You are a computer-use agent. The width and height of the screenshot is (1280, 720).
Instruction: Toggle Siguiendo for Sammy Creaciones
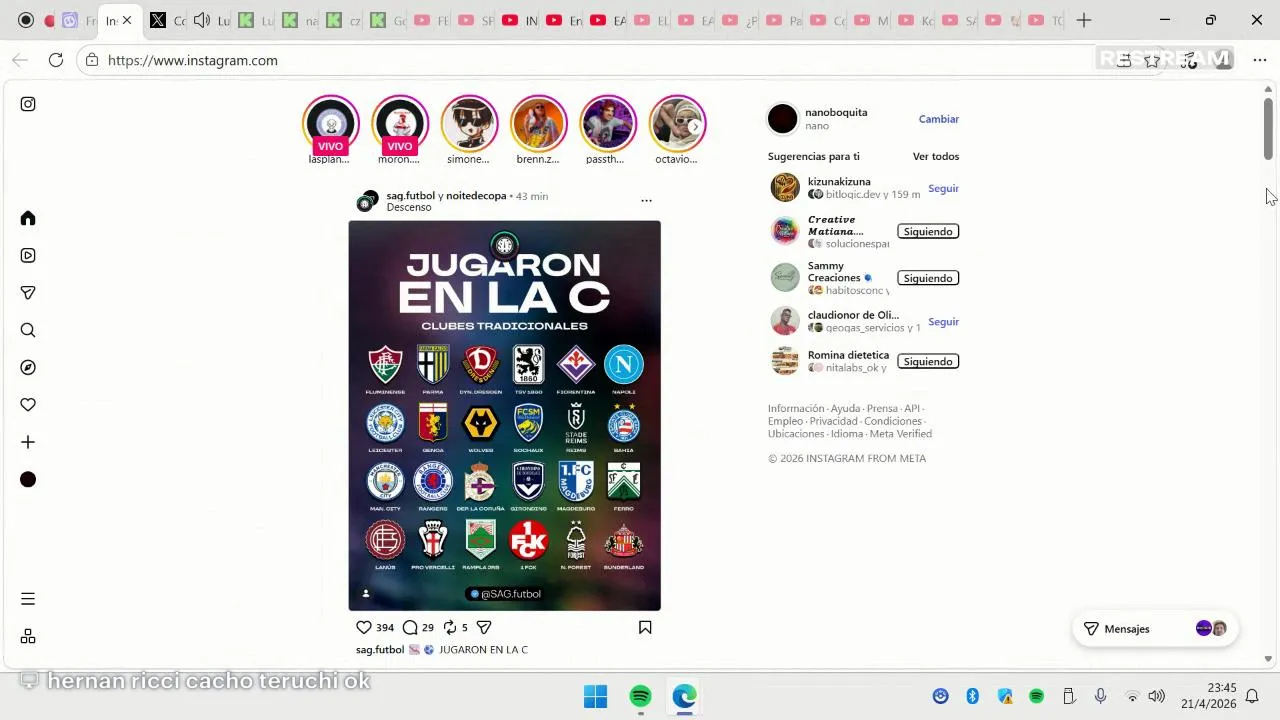928,278
